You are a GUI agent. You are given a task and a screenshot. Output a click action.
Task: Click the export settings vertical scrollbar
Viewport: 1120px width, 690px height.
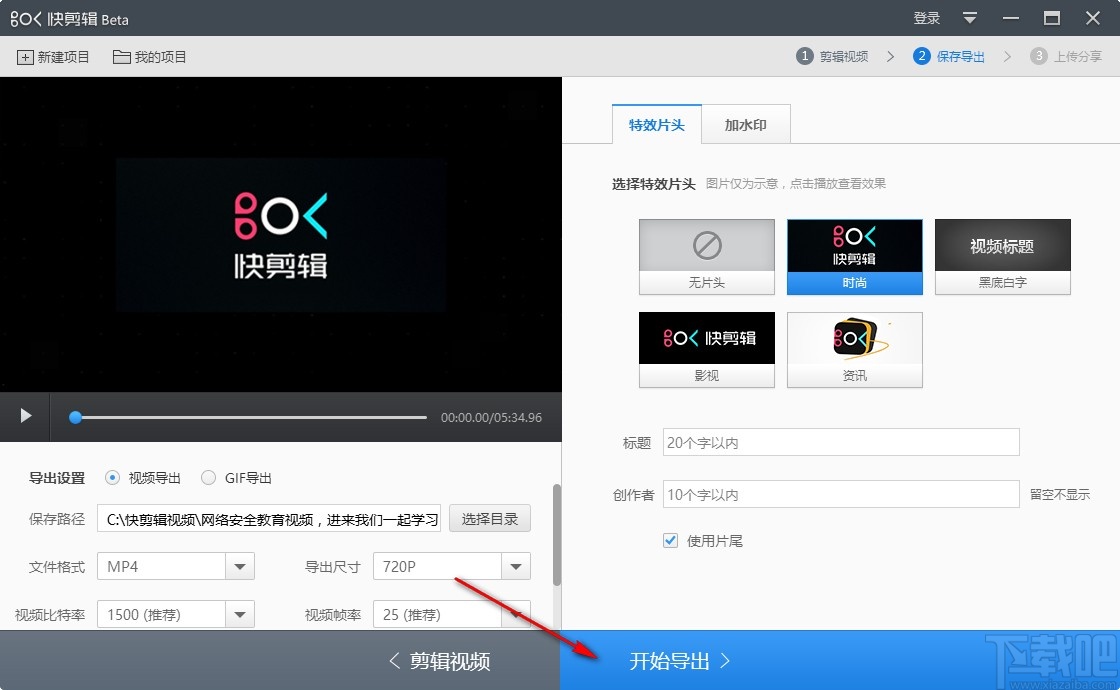[556, 535]
